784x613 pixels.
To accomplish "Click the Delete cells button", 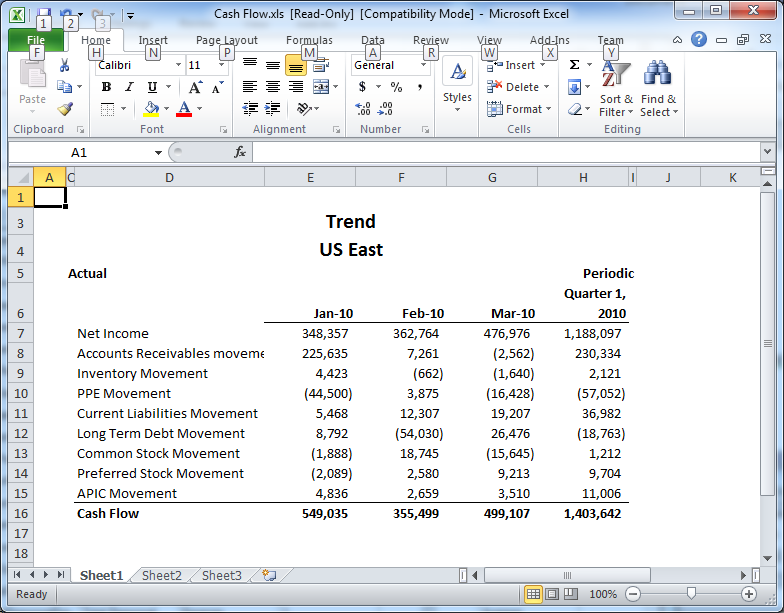I will pos(518,87).
